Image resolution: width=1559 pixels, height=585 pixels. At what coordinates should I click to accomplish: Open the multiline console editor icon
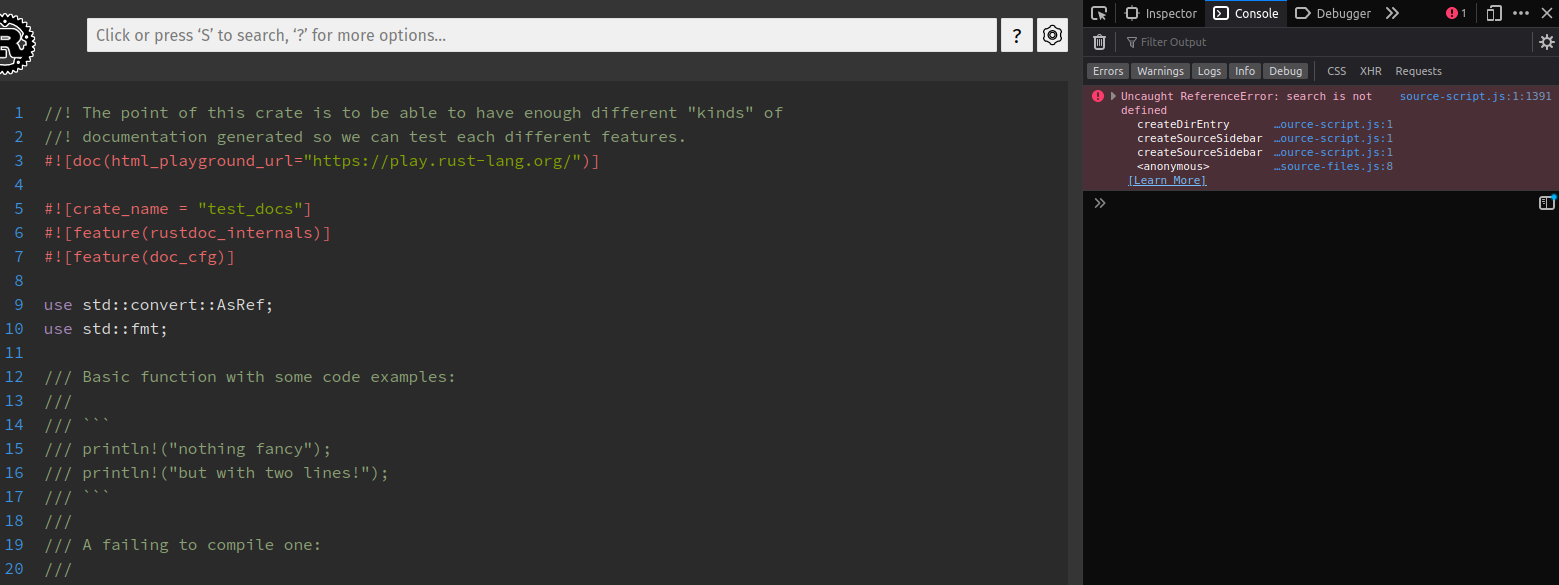(1545, 202)
